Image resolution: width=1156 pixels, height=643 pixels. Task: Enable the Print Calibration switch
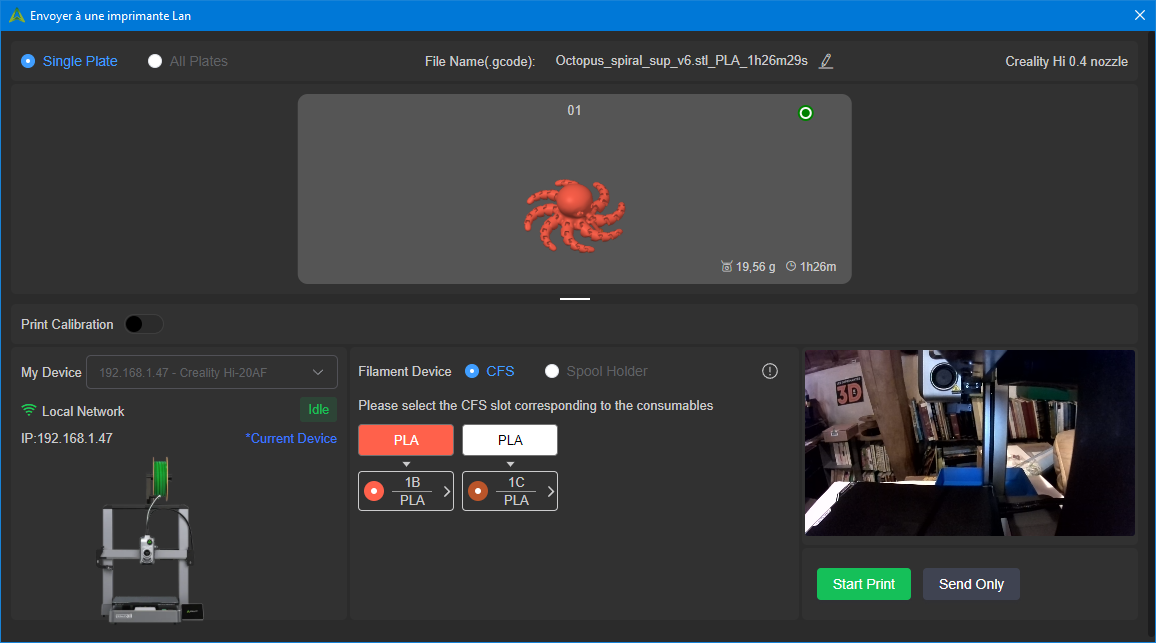[144, 324]
